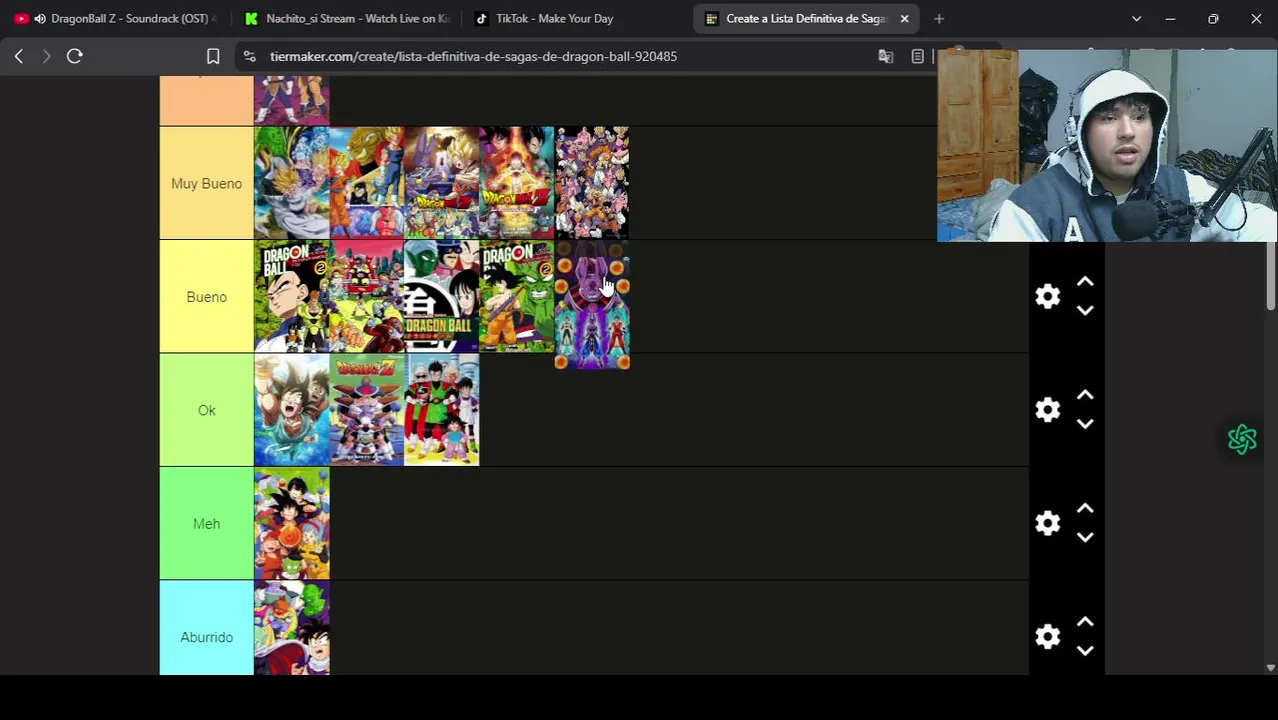Viewport: 1278px width, 720px height.
Task: Open settings gear for the Bueno row
Action: click(x=1047, y=296)
